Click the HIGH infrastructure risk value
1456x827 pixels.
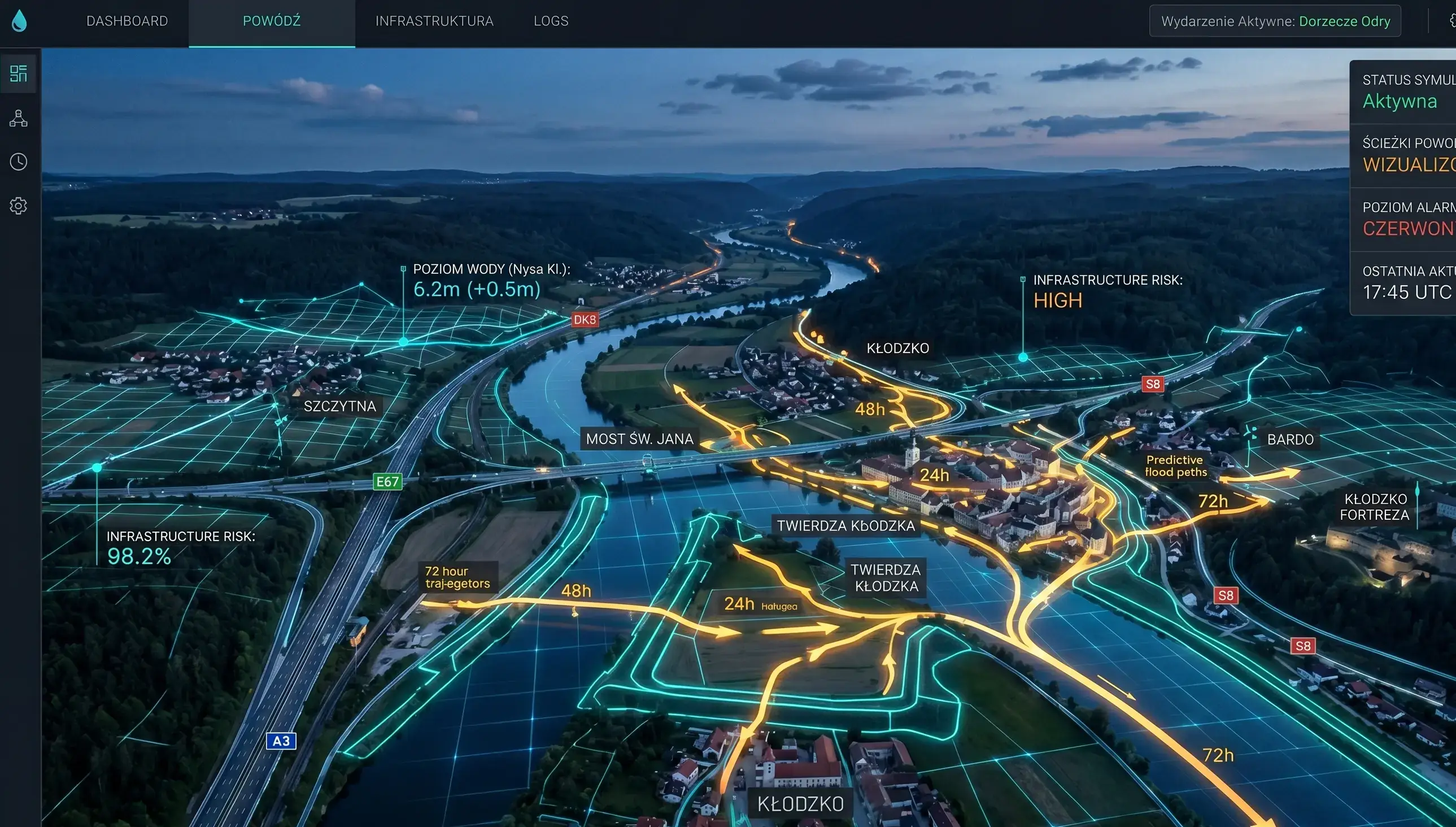click(x=1057, y=301)
